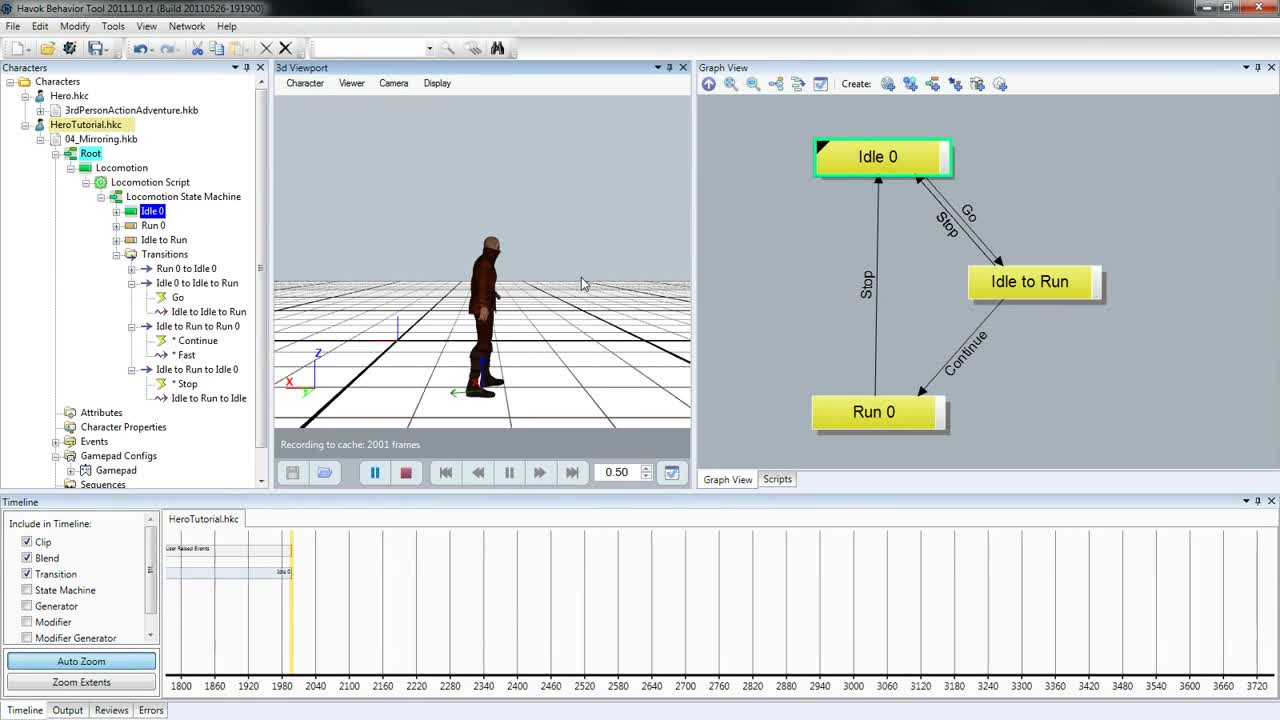The image size is (1280, 720).
Task: Click the Auto Zoom button
Action: [81, 661]
